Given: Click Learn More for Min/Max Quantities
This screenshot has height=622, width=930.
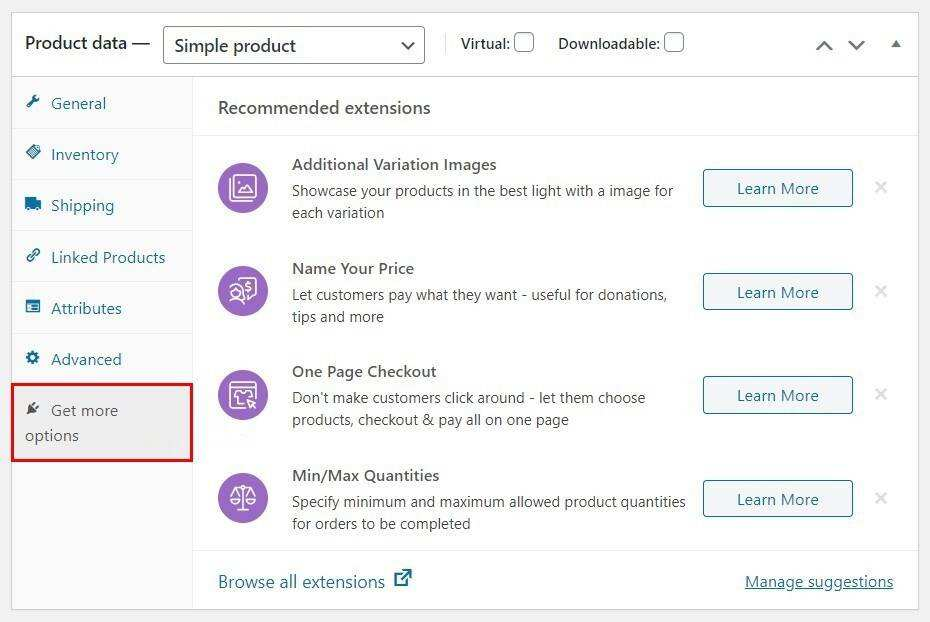Looking at the screenshot, I should (x=777, y=498).
